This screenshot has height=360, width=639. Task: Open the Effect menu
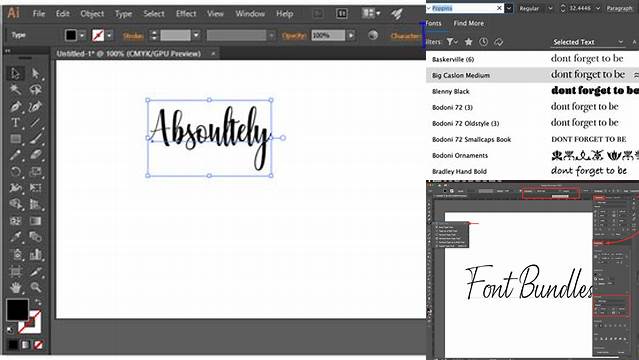click(x=186, y=13)
